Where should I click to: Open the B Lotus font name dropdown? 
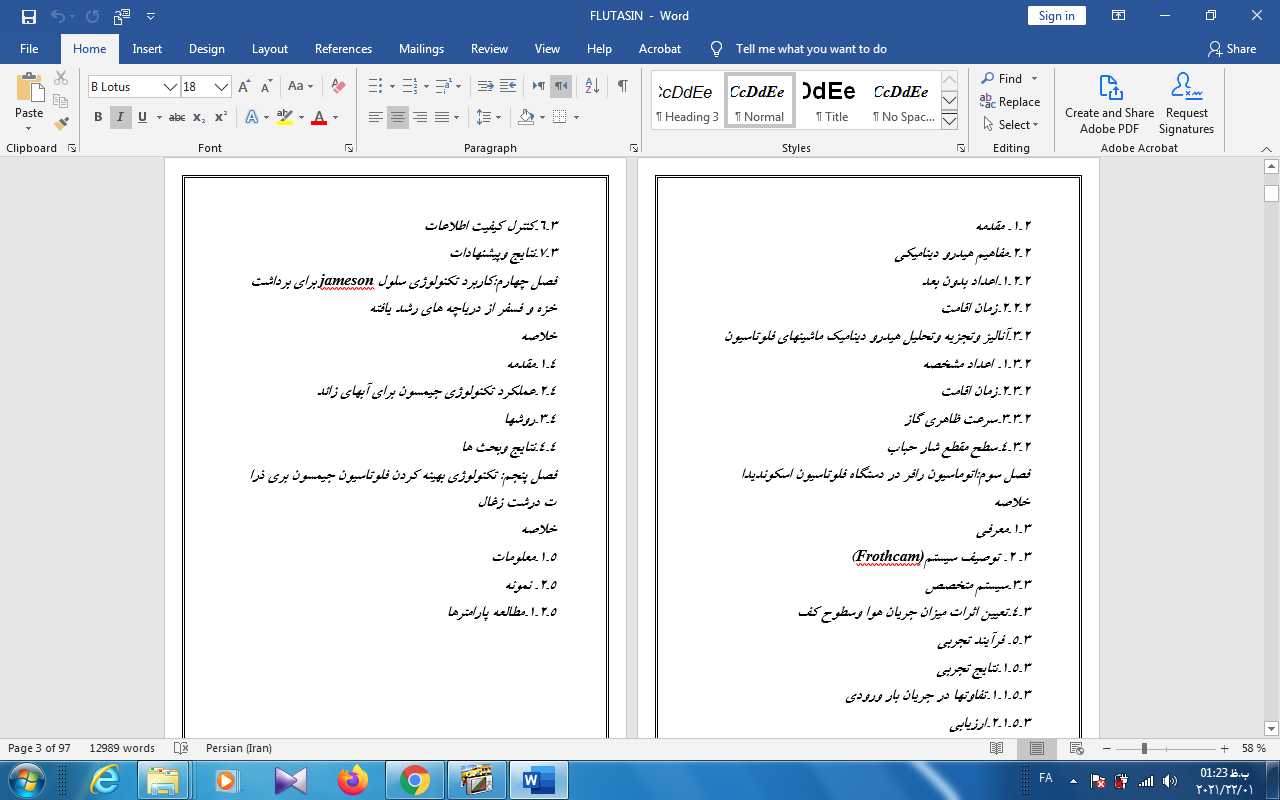(171, 87)
